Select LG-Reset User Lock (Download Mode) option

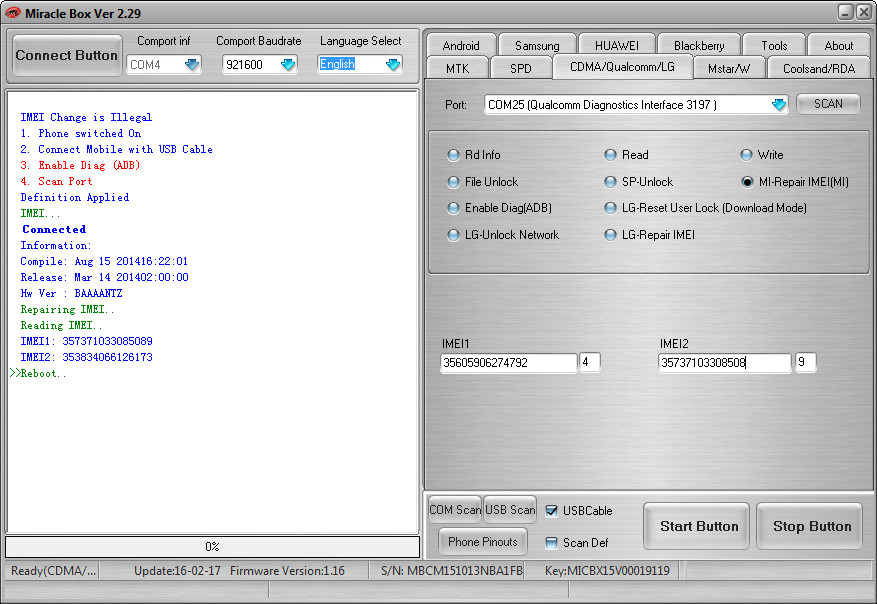point(705,208)
